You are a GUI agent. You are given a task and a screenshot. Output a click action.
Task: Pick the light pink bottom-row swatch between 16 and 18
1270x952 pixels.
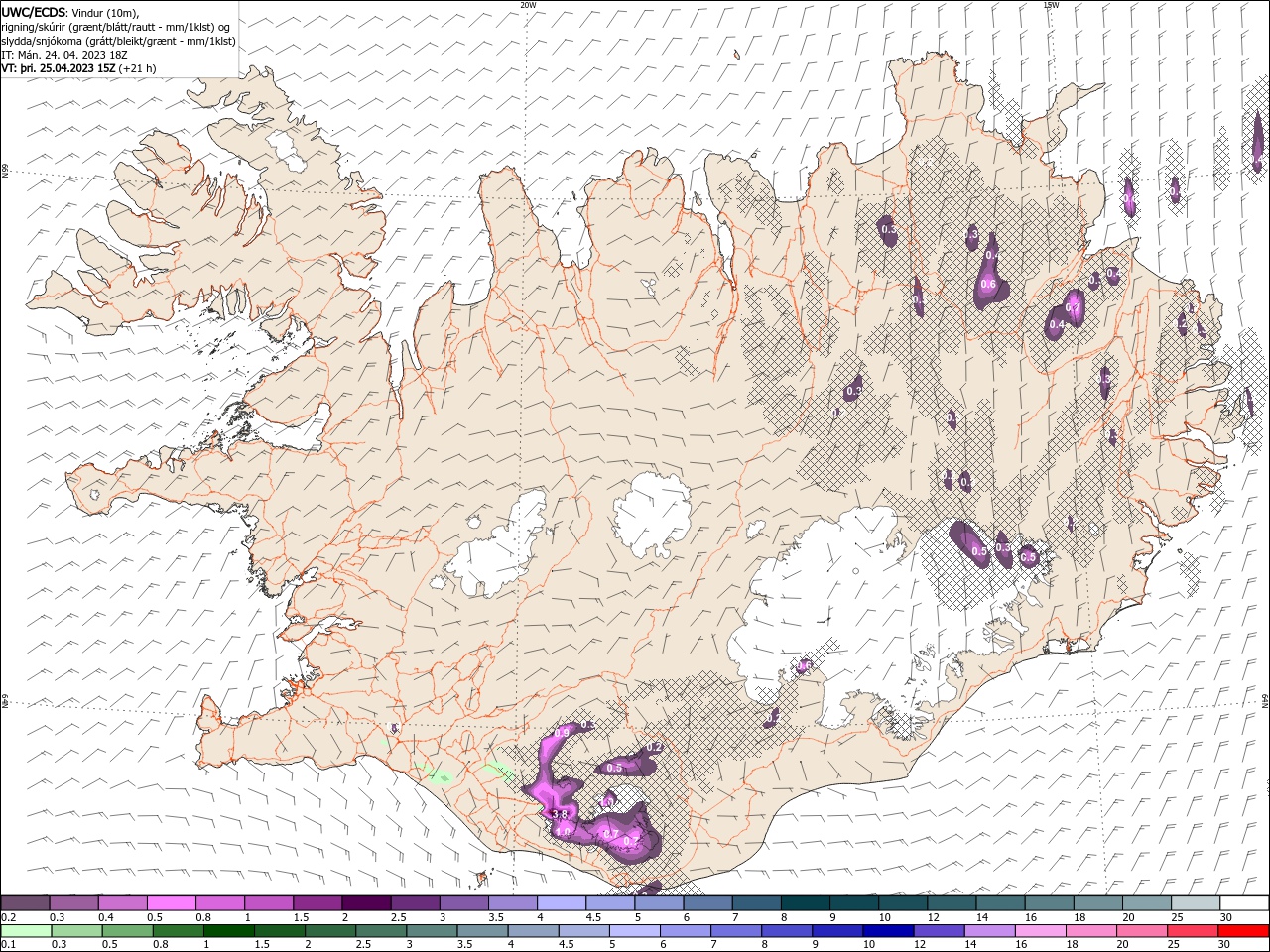click(1041, 931)
